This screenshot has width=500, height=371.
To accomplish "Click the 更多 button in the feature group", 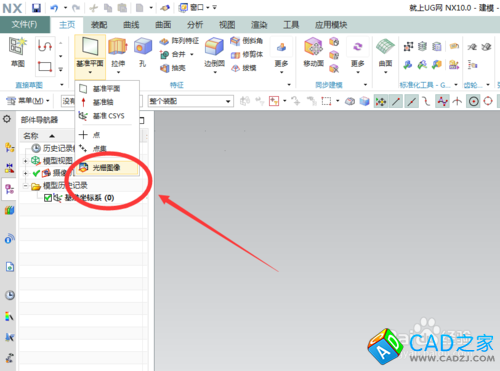I will click(281, 55).
